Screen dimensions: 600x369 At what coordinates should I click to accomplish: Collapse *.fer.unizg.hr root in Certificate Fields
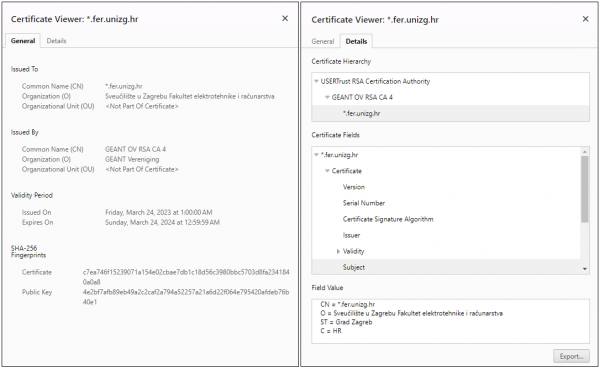click(316, 155)
